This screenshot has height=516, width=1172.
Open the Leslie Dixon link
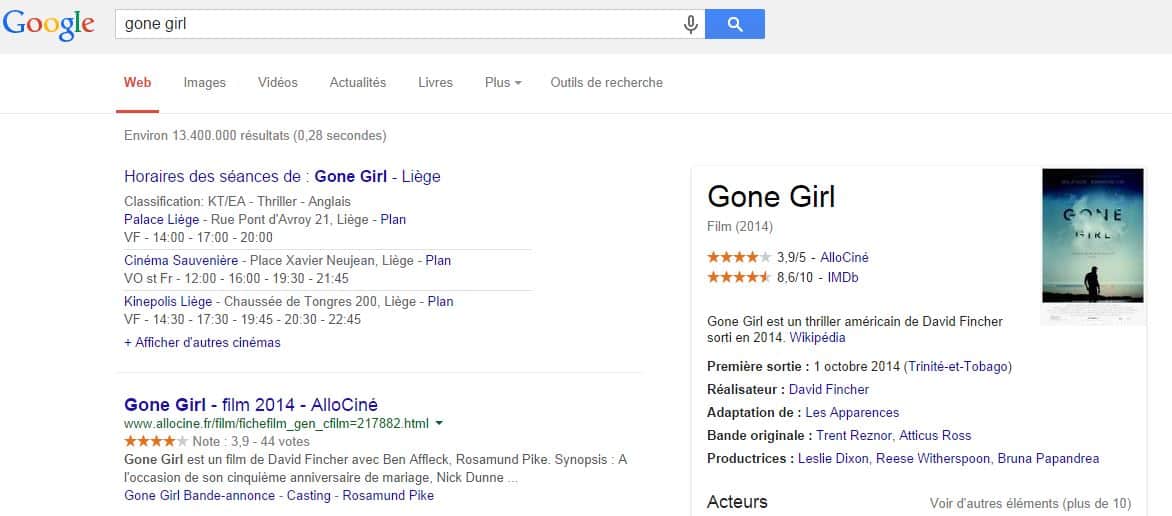click(834, 458)
